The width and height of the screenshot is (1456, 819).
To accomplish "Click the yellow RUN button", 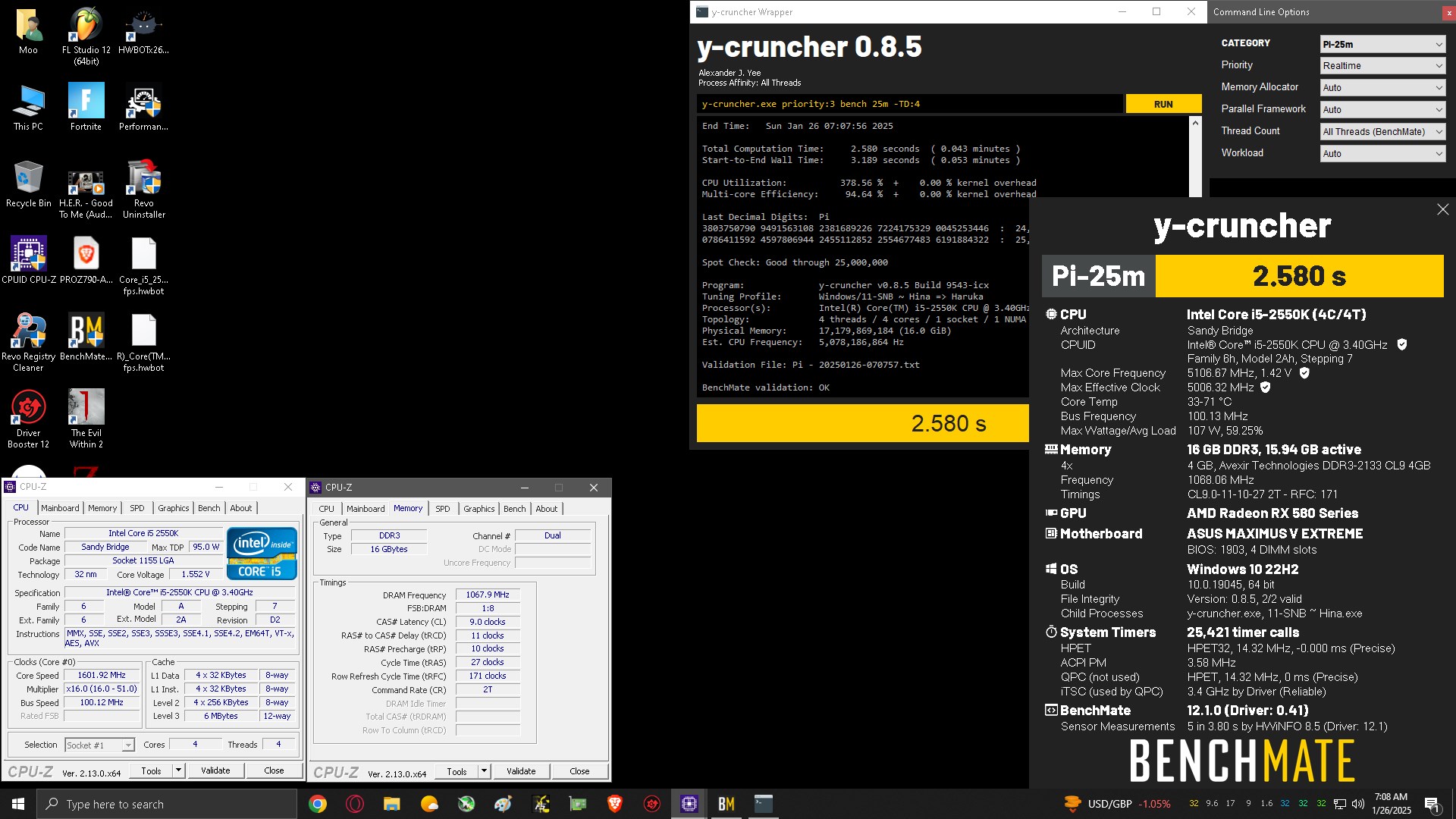I will [x=1163, y=104].
